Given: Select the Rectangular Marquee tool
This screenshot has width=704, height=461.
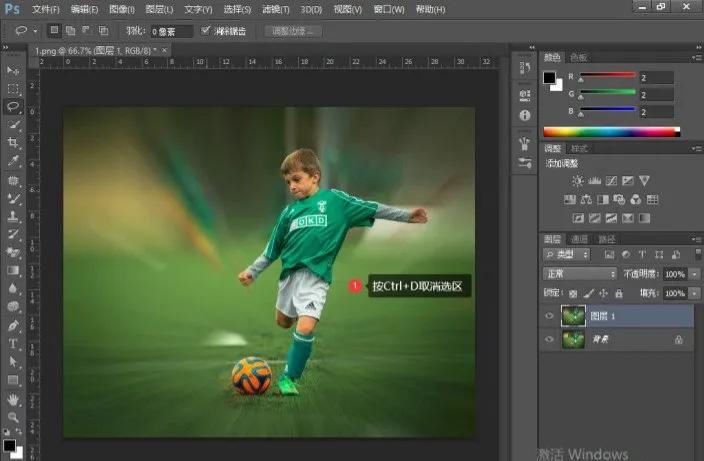Looking at the screenshot, I should pyautogui.click(x=13, y=89).
